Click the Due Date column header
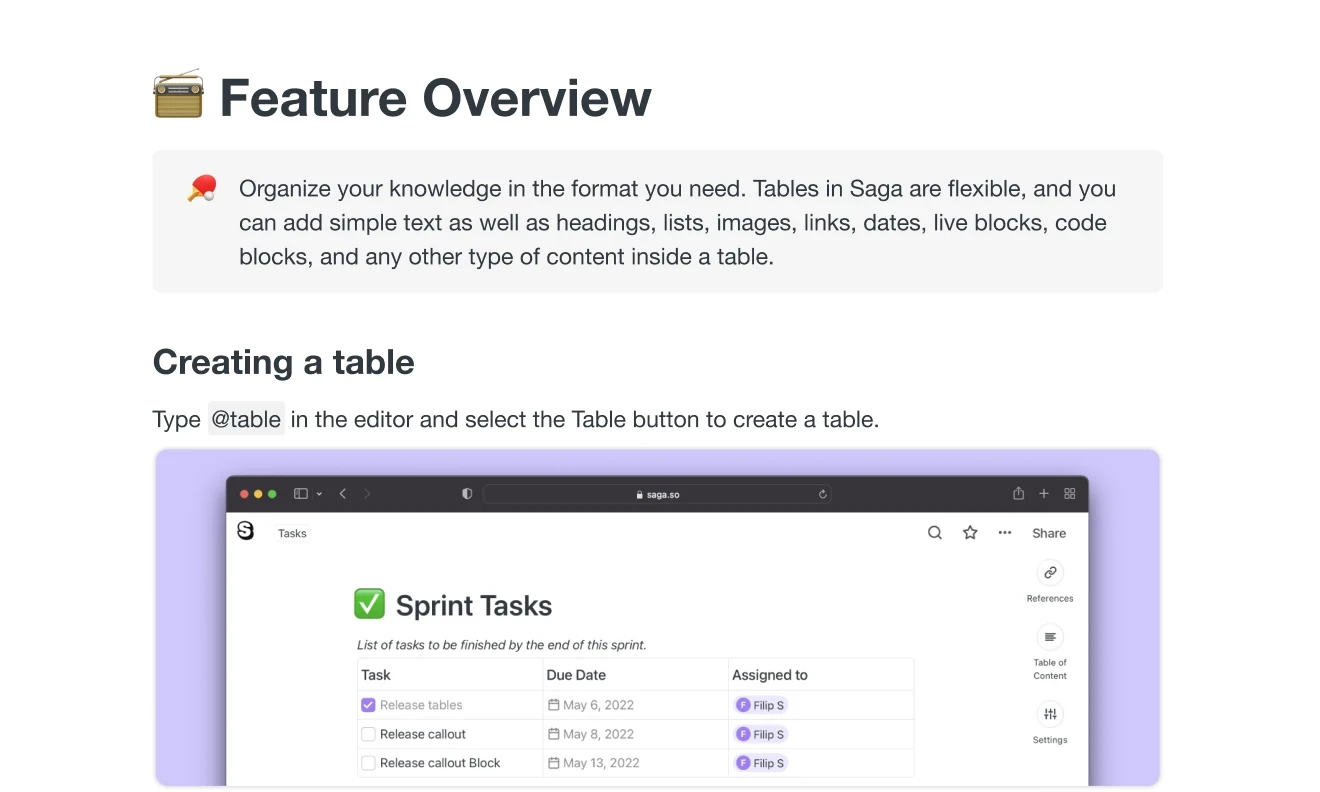Image resolution: width=1320 pixels, height=792 pixels. 576,675
